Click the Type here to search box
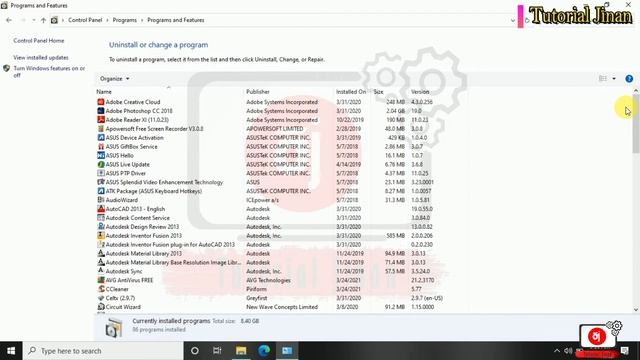The image size is (640, 360). pos(103,351)
